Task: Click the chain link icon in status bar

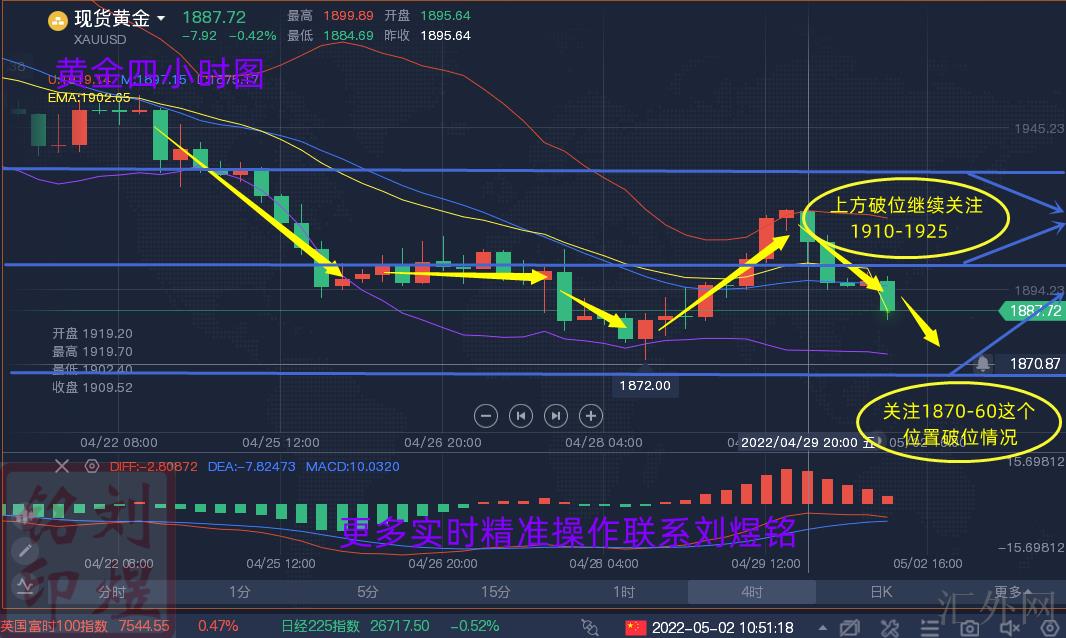Action: point(590,627)
